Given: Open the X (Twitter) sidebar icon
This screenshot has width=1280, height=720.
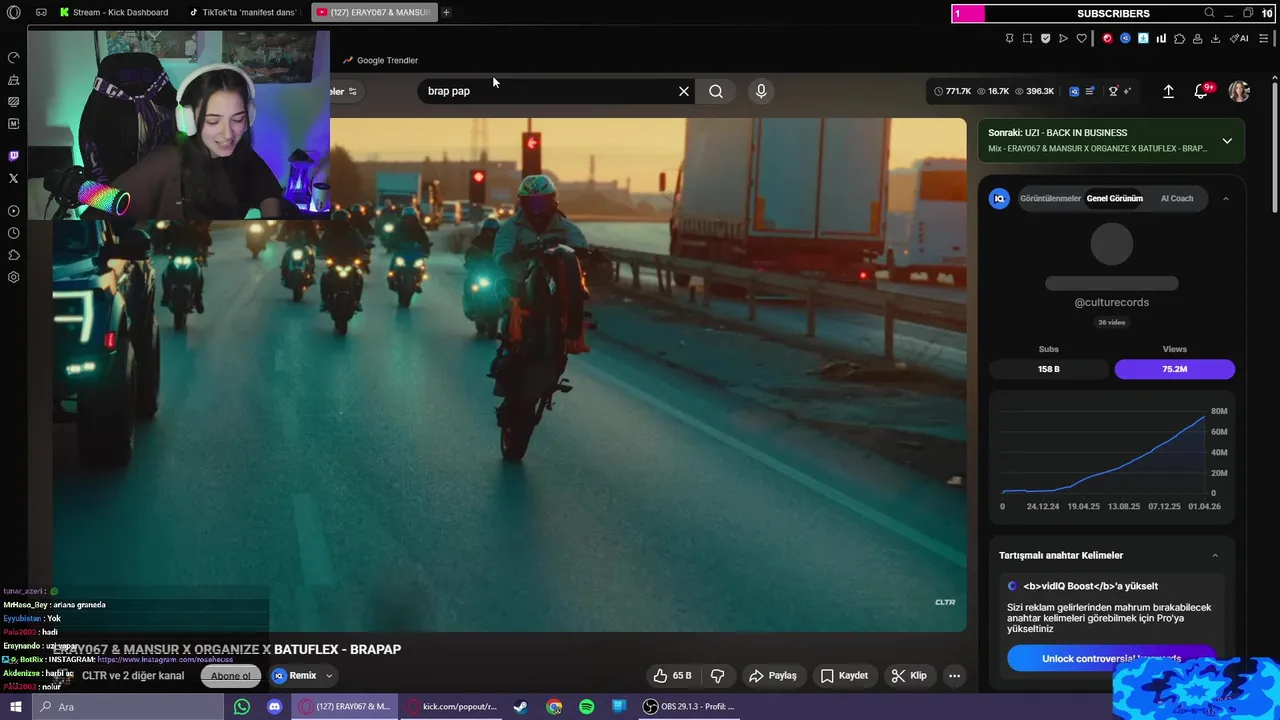Looking at the screenshot, I should [x=13, y=178].
